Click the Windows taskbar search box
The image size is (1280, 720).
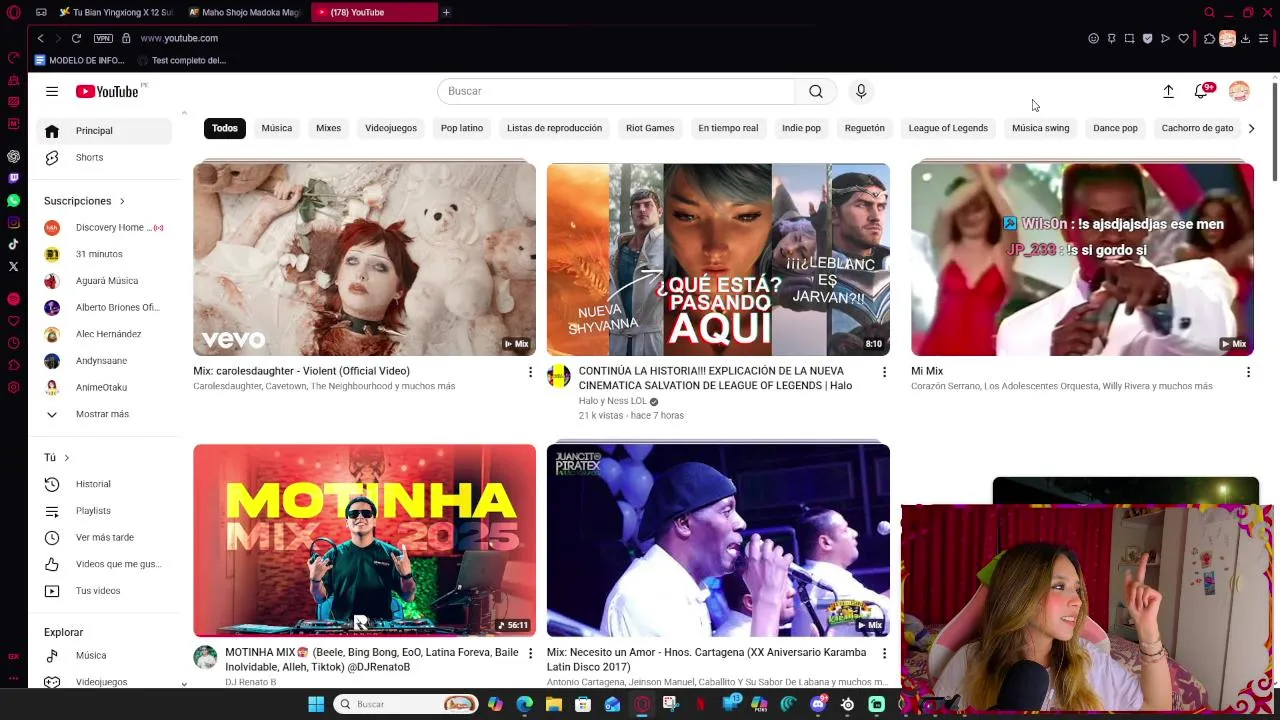tap(406, 704)
